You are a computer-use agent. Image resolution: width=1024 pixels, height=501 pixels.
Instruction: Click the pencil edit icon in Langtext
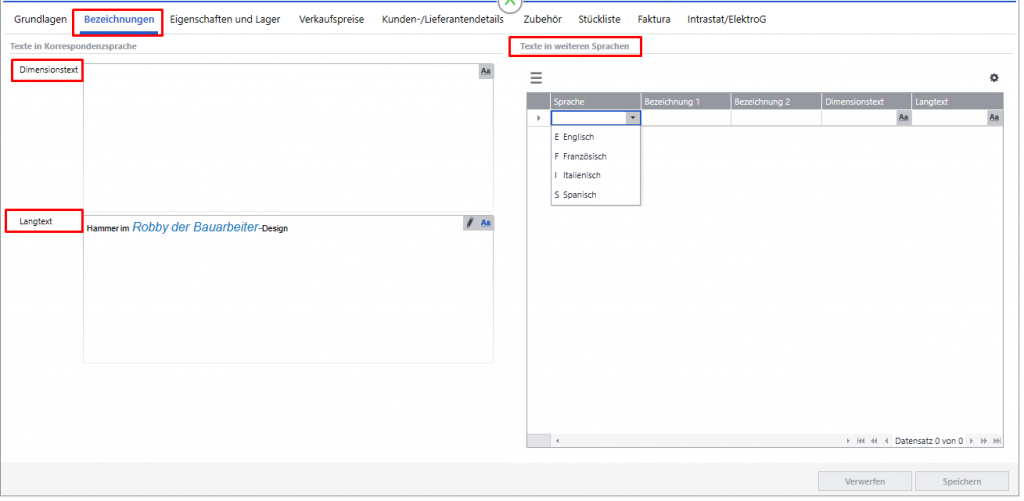point(471,223)
